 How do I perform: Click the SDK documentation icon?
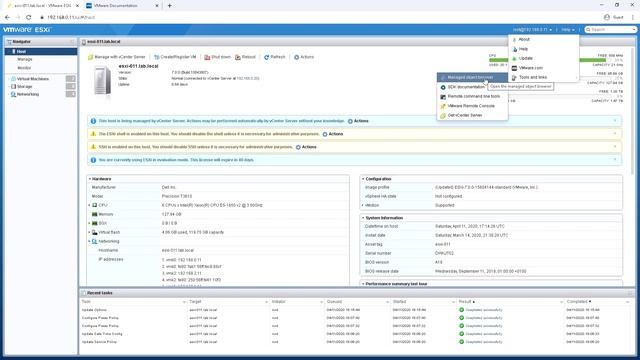443,87
